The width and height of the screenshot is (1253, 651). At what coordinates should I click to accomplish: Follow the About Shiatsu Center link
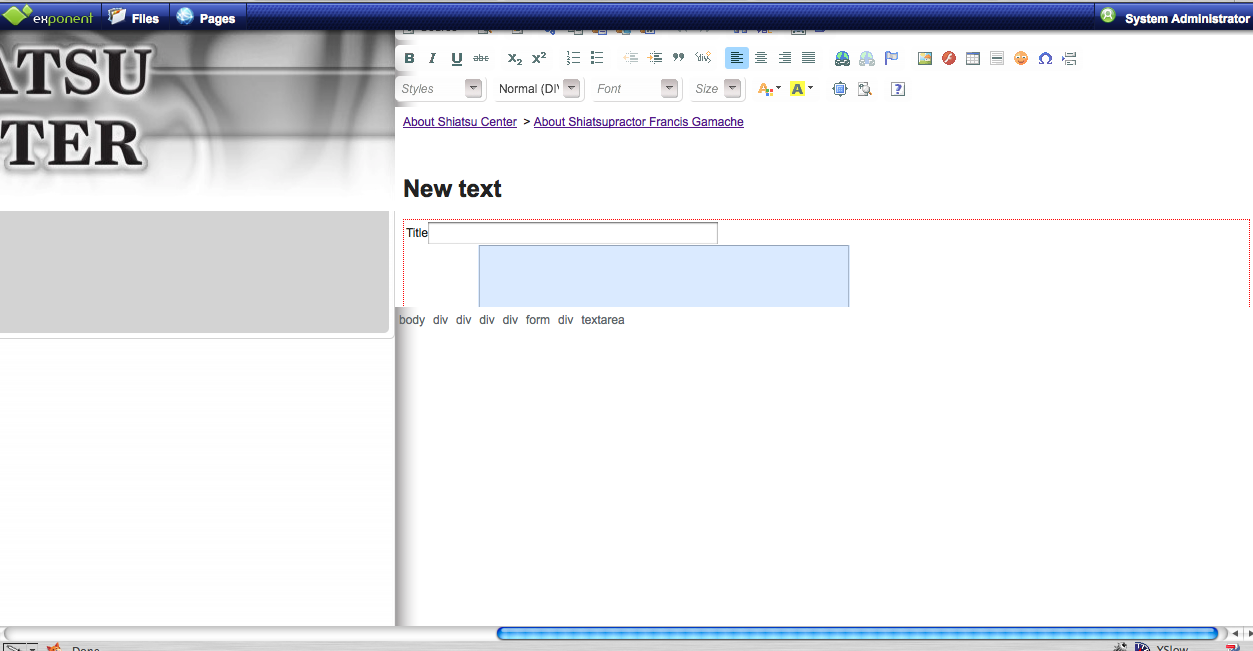click(x=460, y=122)
